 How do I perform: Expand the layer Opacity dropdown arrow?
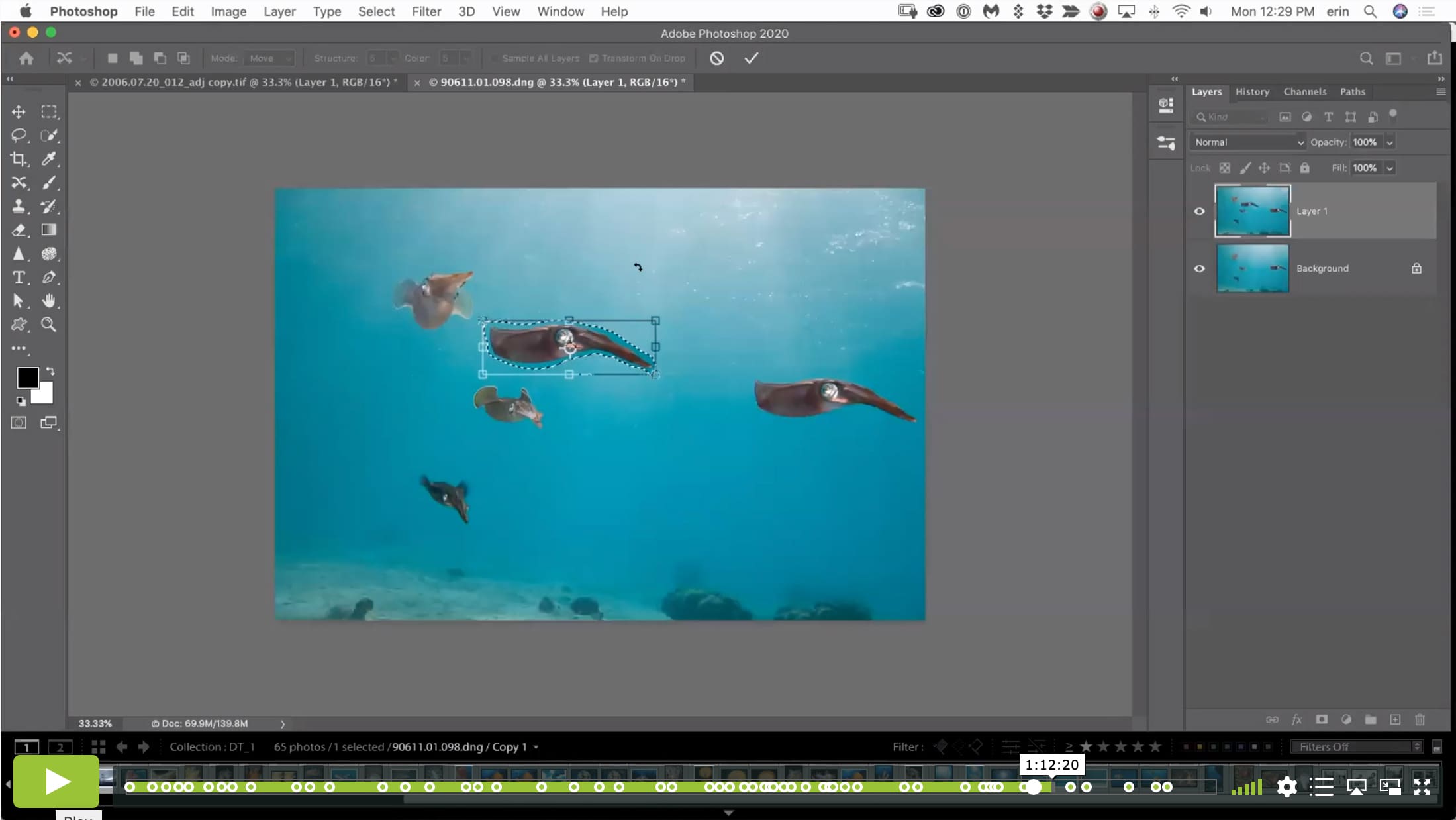1390,142
